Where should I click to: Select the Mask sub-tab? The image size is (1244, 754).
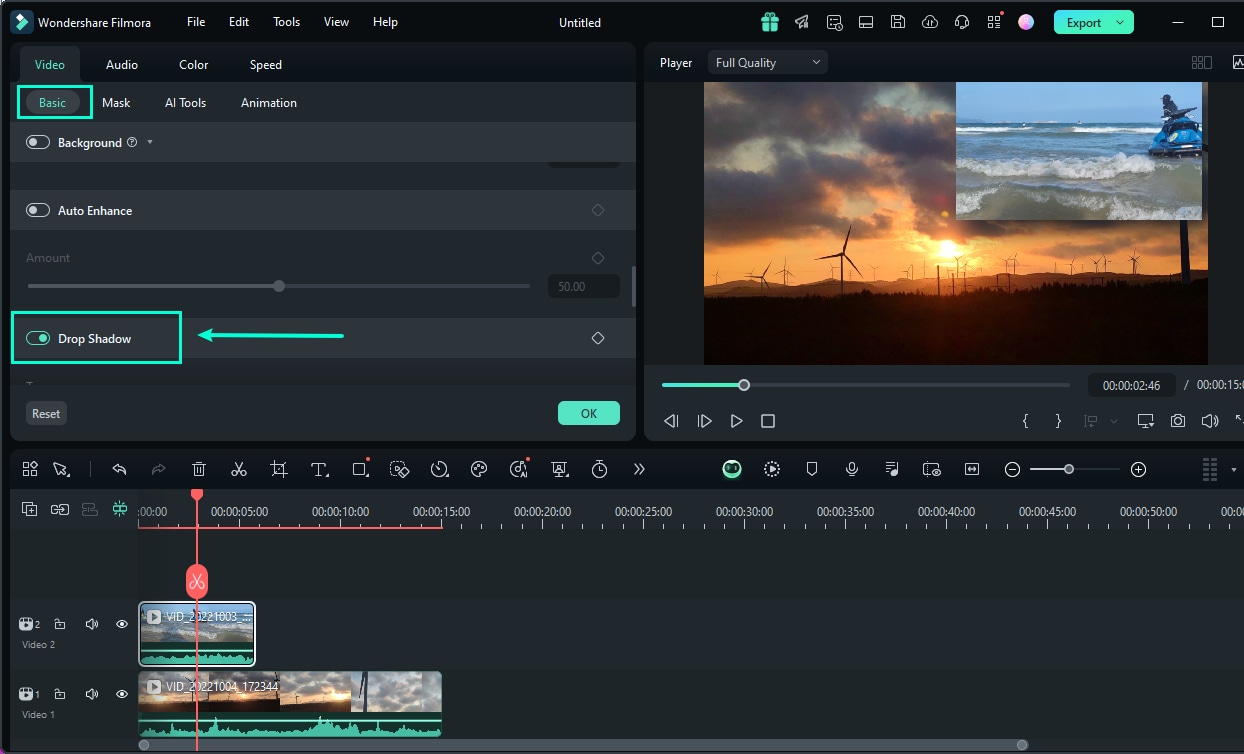116,103
